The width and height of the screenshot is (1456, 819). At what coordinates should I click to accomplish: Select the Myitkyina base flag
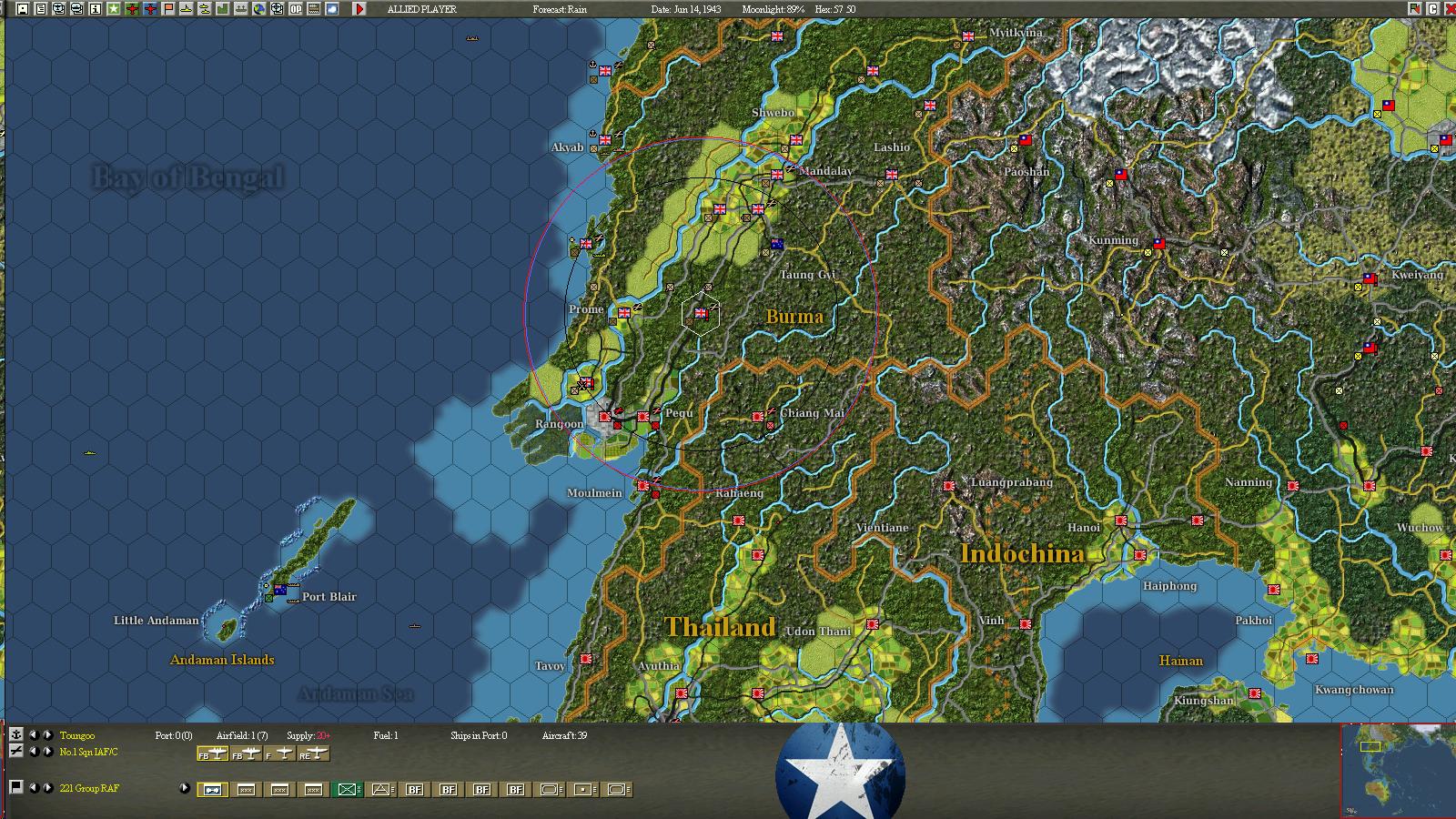[x=967, y=36]
